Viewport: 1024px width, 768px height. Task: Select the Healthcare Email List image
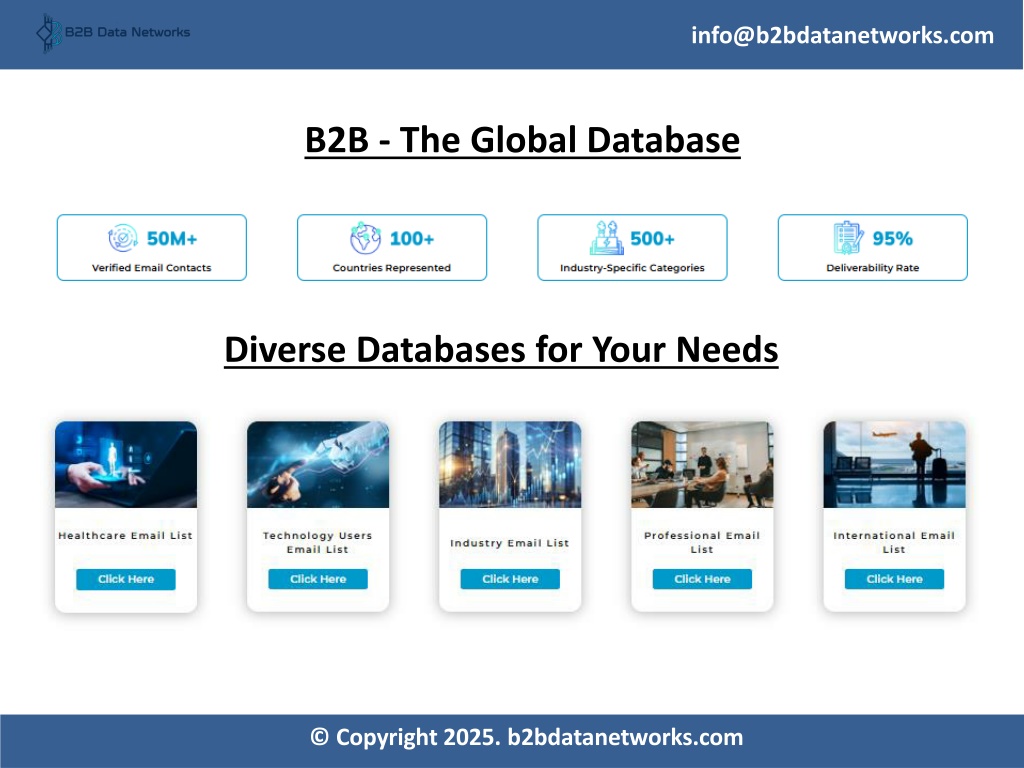tap(126, 464)
